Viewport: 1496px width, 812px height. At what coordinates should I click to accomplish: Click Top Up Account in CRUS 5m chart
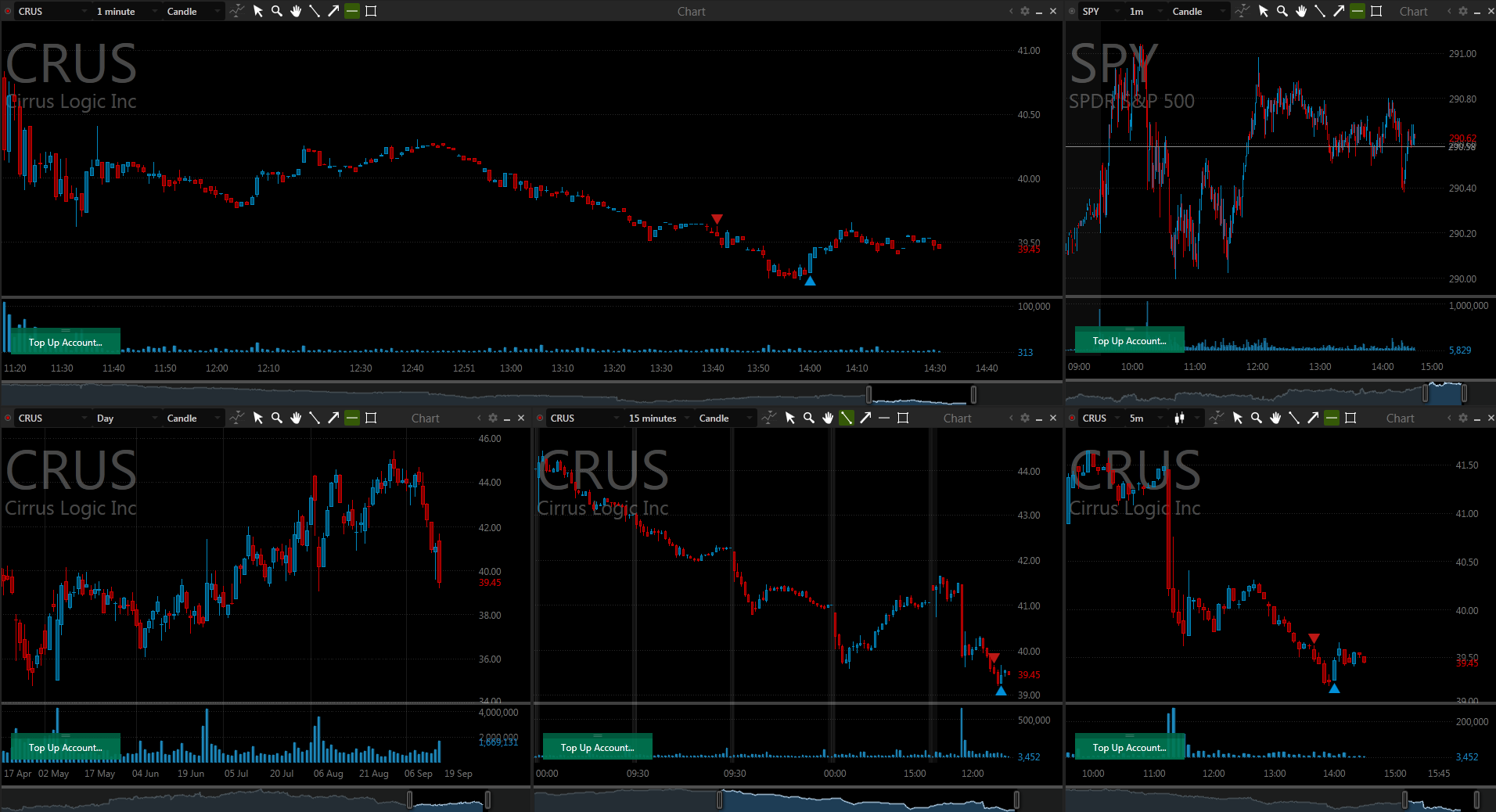1129,747
